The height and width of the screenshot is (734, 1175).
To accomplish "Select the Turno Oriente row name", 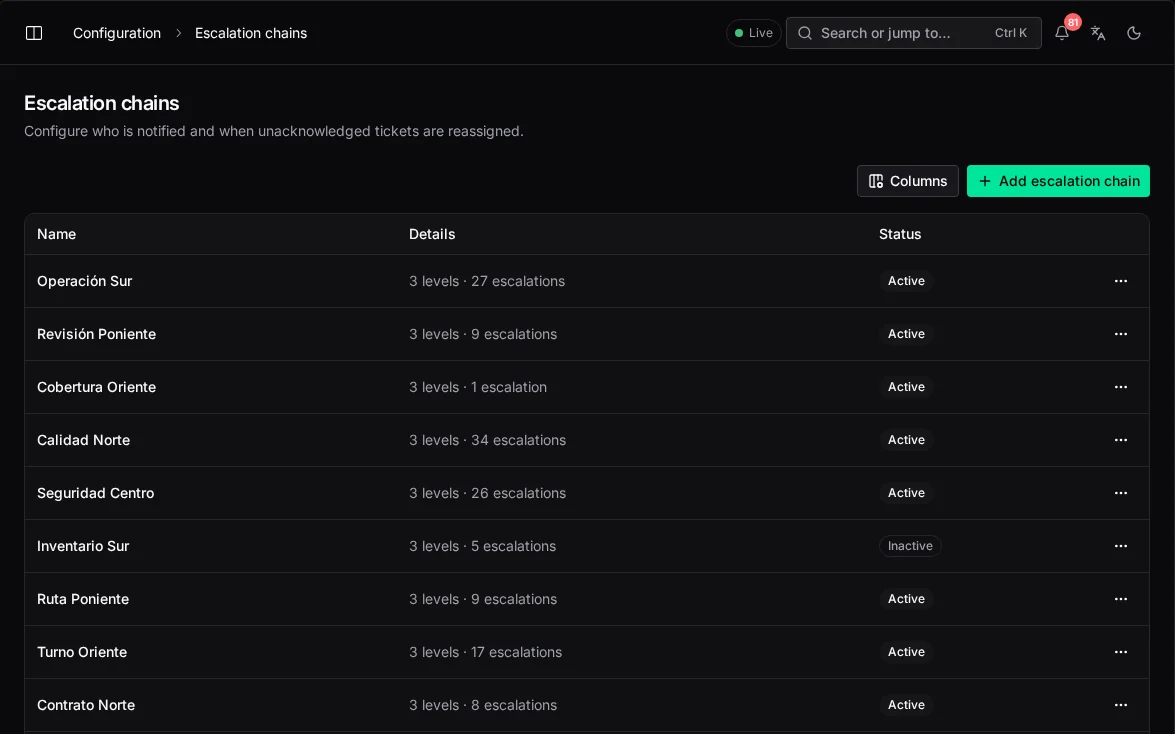I will 82,652.
